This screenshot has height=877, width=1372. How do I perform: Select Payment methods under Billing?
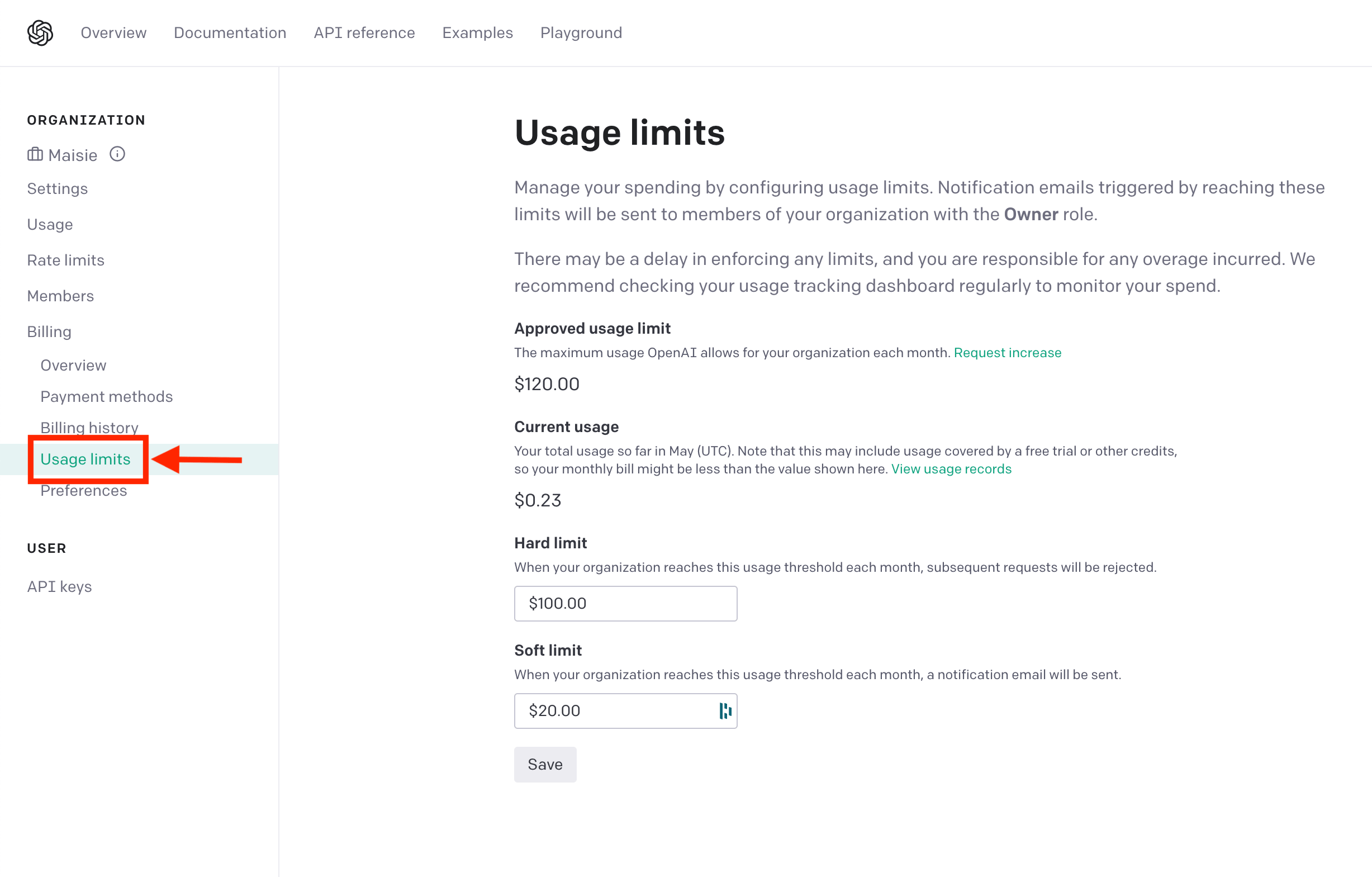click(107, 396)
